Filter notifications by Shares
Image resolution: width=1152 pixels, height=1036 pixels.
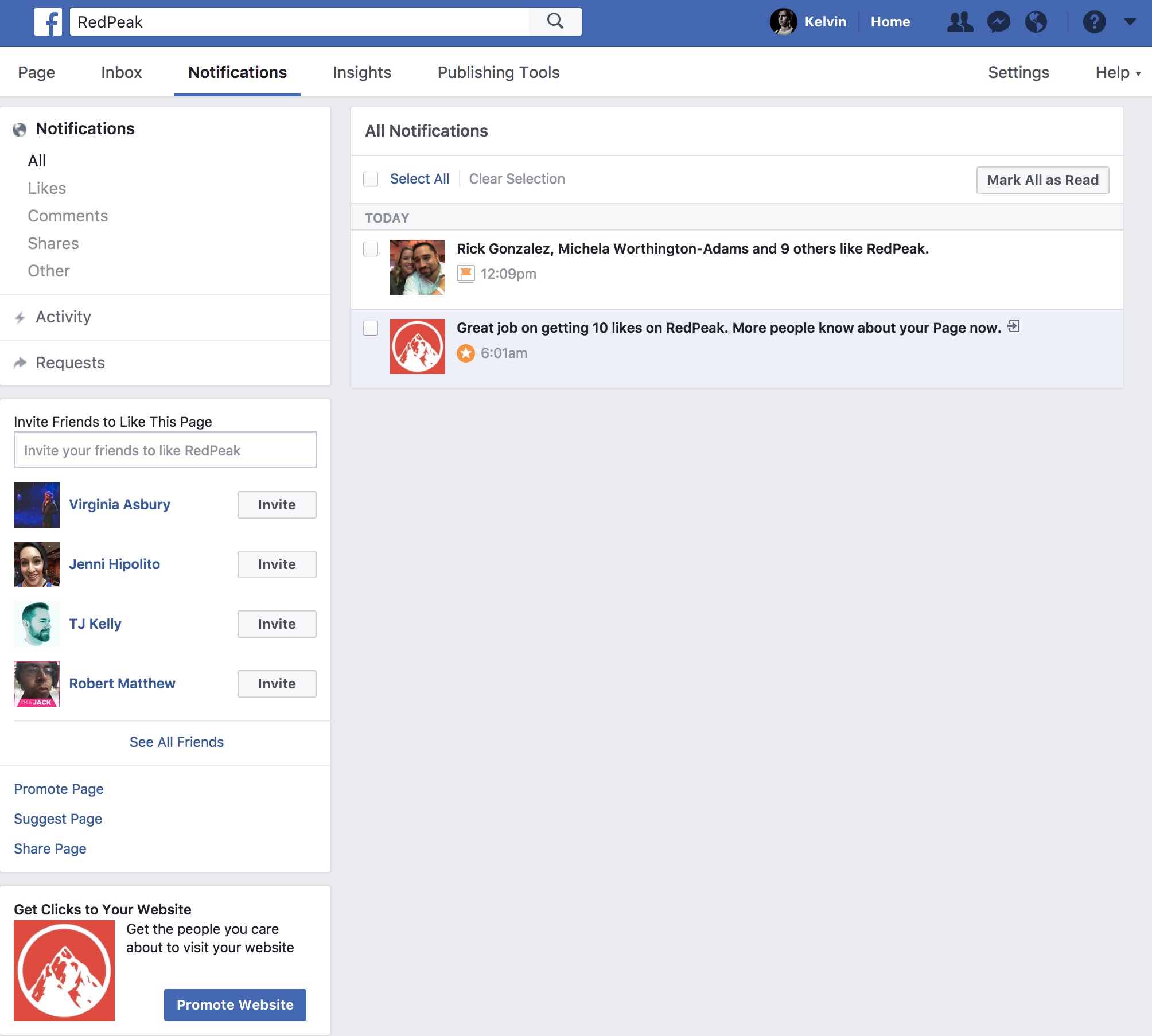(x=53, y=243)
